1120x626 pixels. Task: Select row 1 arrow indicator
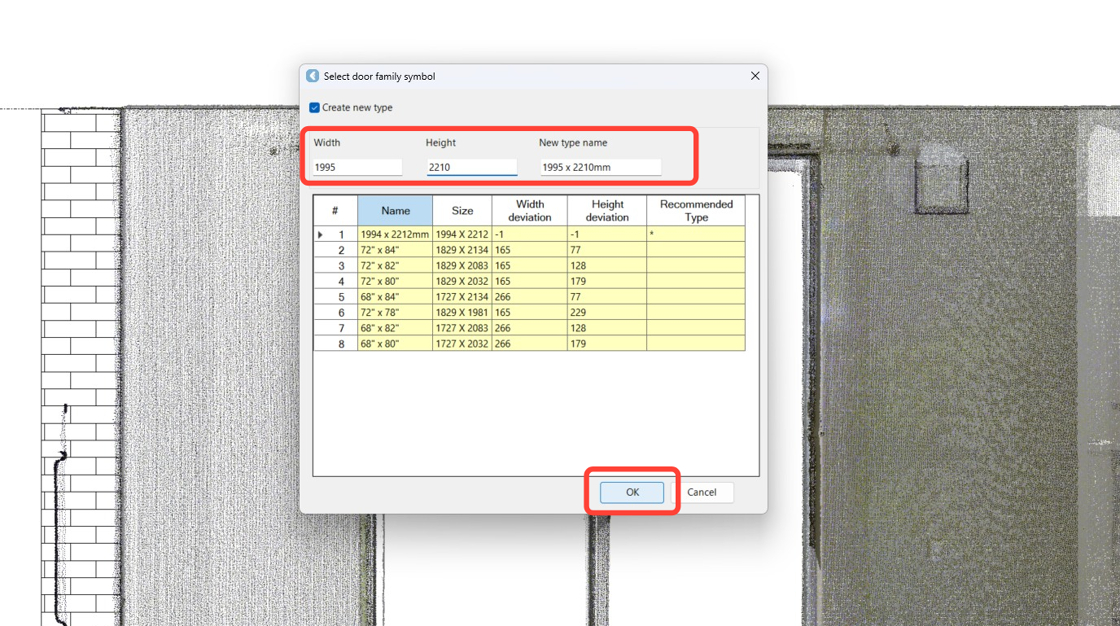click(x=320, y=234)
